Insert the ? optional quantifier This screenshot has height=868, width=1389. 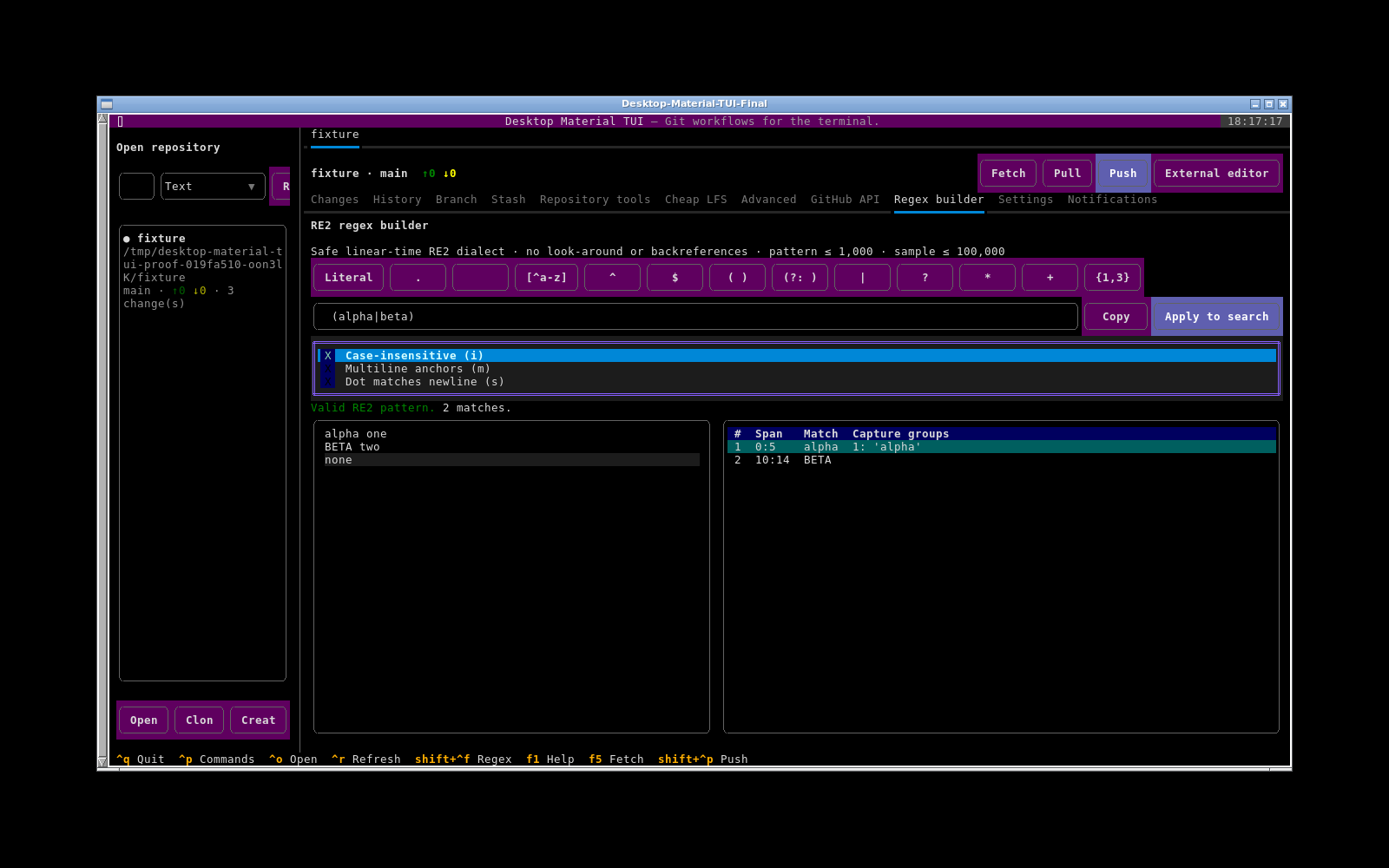click(x=925, y=278)
